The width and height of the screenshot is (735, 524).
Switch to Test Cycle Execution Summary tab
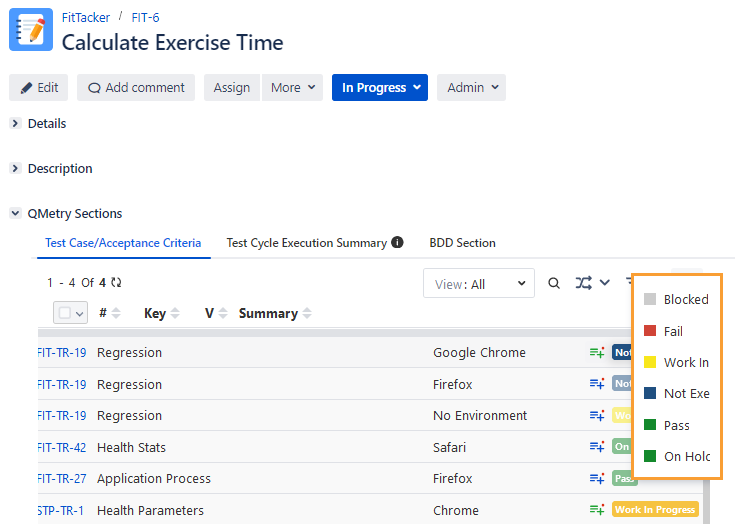[307, 243]
